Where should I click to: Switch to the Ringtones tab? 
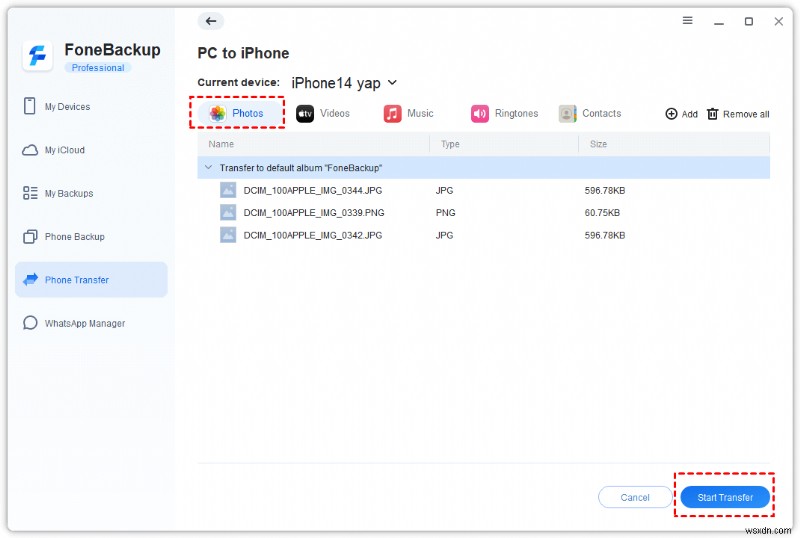click(505, 113)
